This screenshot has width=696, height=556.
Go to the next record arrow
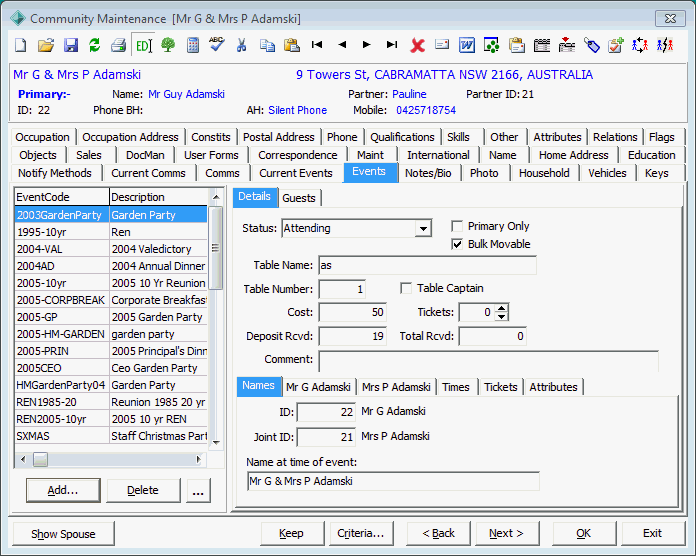click(366, 44)
